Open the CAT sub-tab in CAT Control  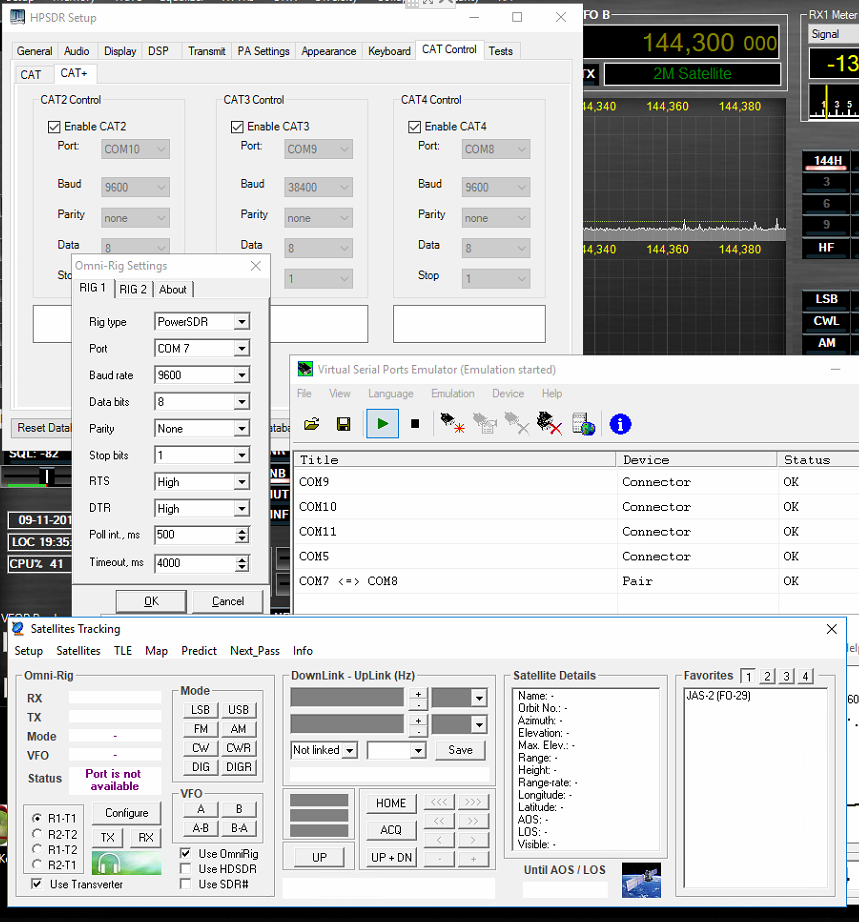click(x=31, y=75)
